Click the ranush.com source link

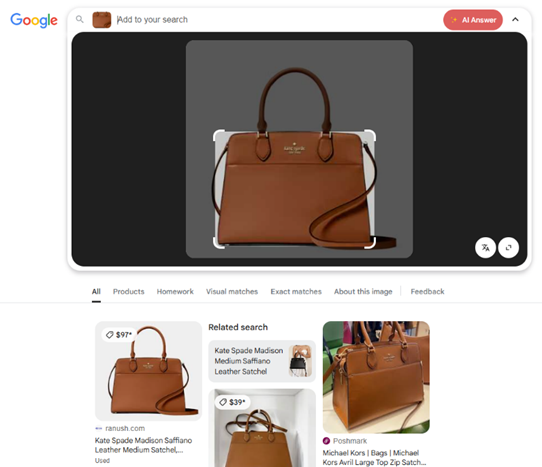point(125,428)
